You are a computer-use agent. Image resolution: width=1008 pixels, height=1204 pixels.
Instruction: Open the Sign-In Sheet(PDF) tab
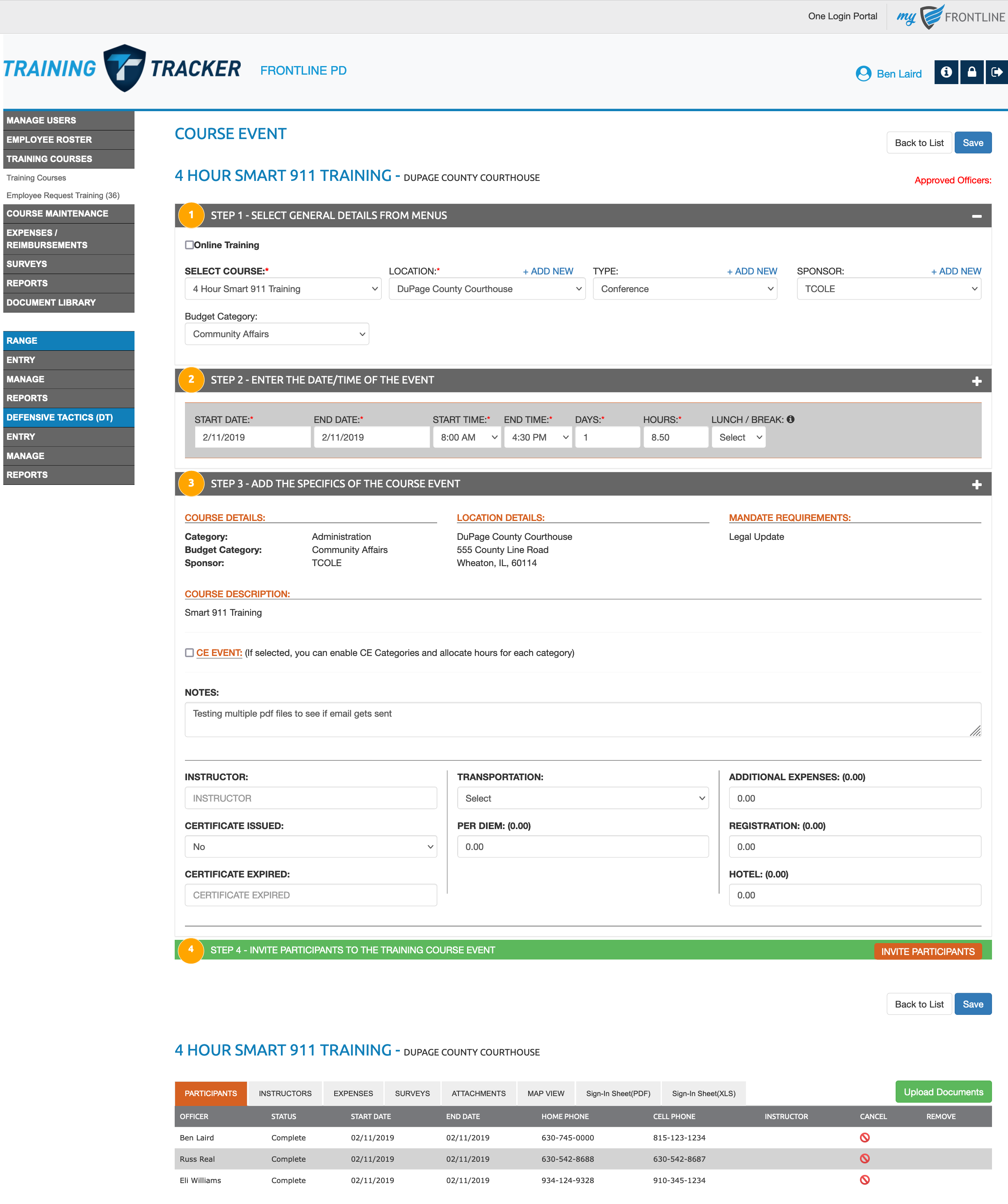tap(618, 1093)
